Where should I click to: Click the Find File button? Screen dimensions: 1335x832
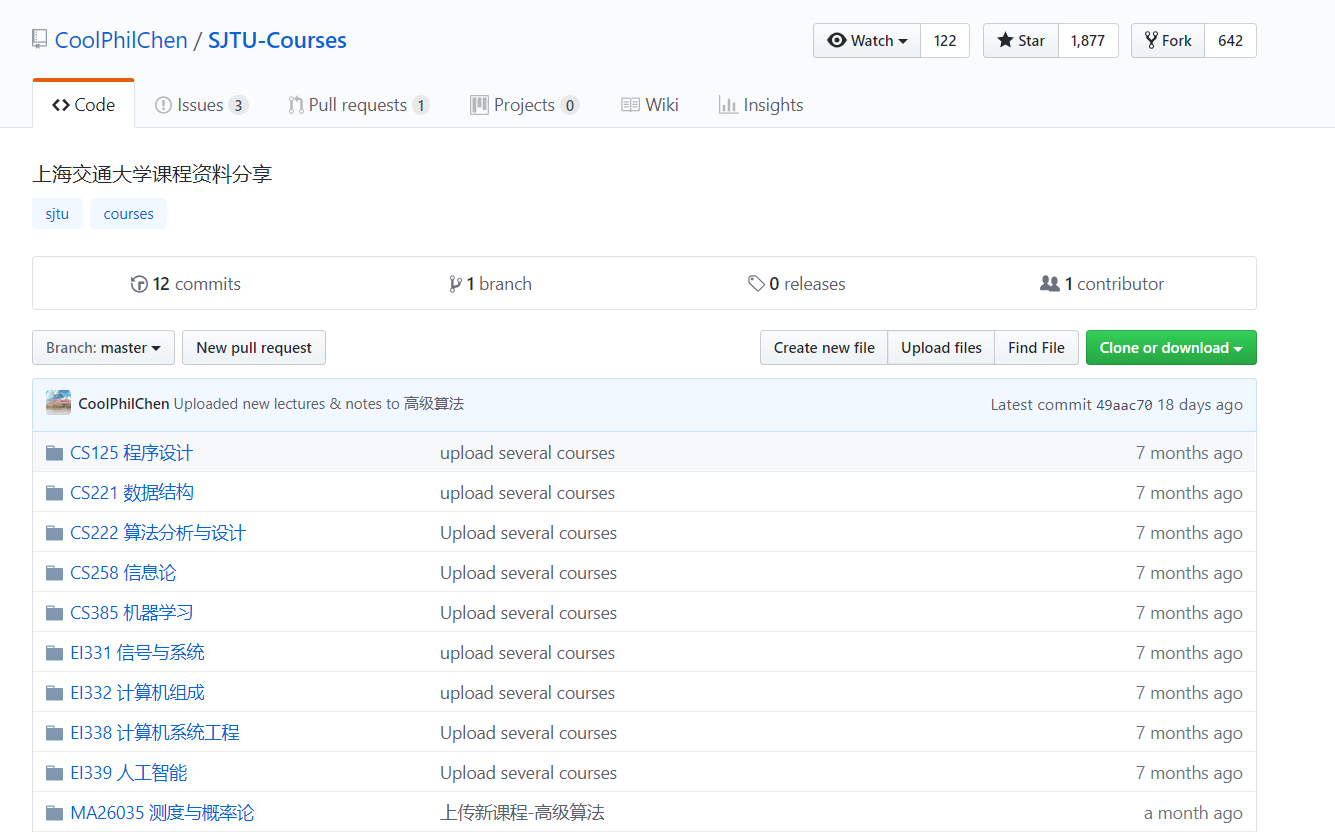pos(1036,348)
